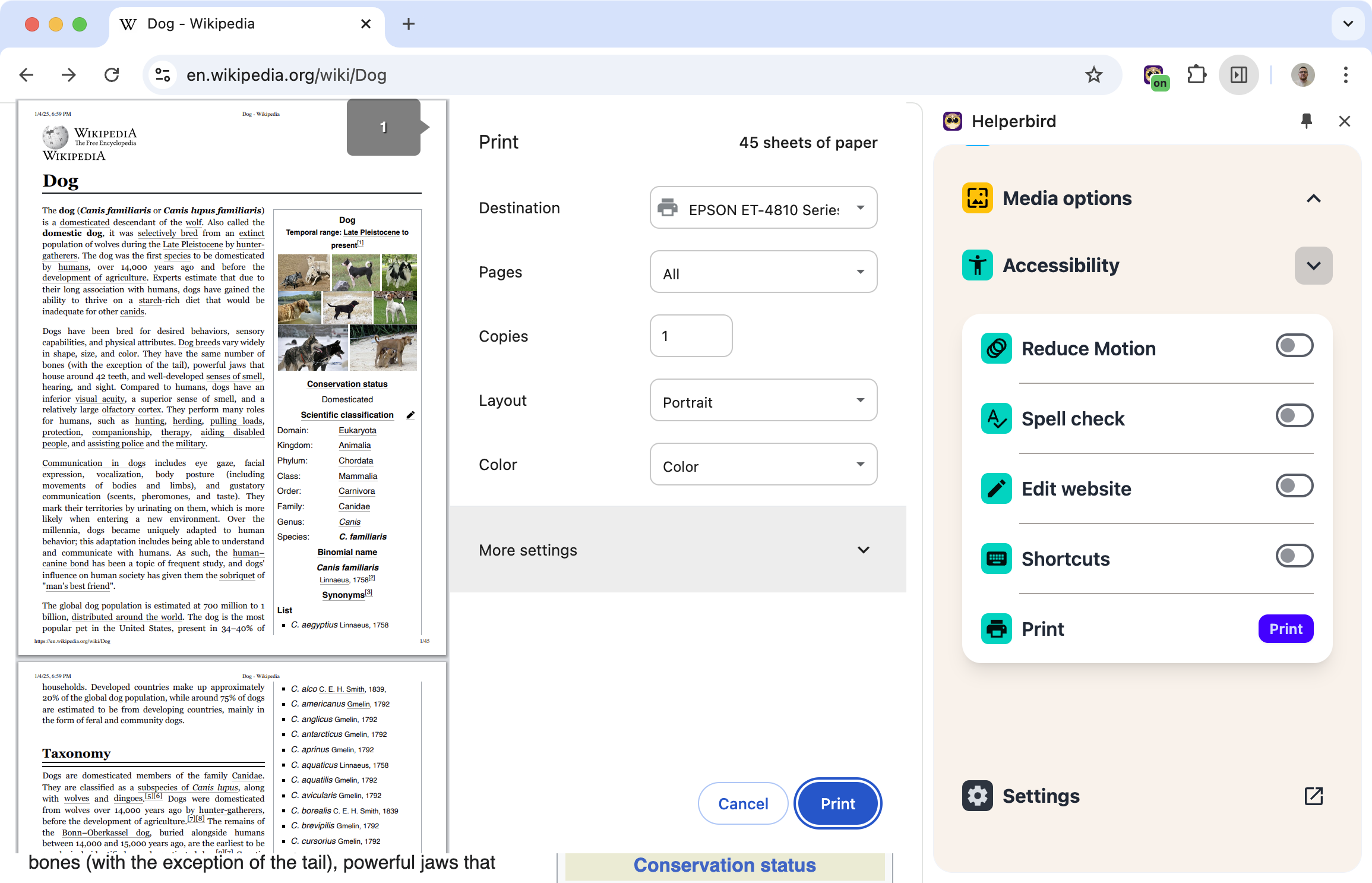Image resolution: width=1372 pixels, height=883 pixels.
Task: Open the Destination printer dropdown
Action: pos(763,208)
